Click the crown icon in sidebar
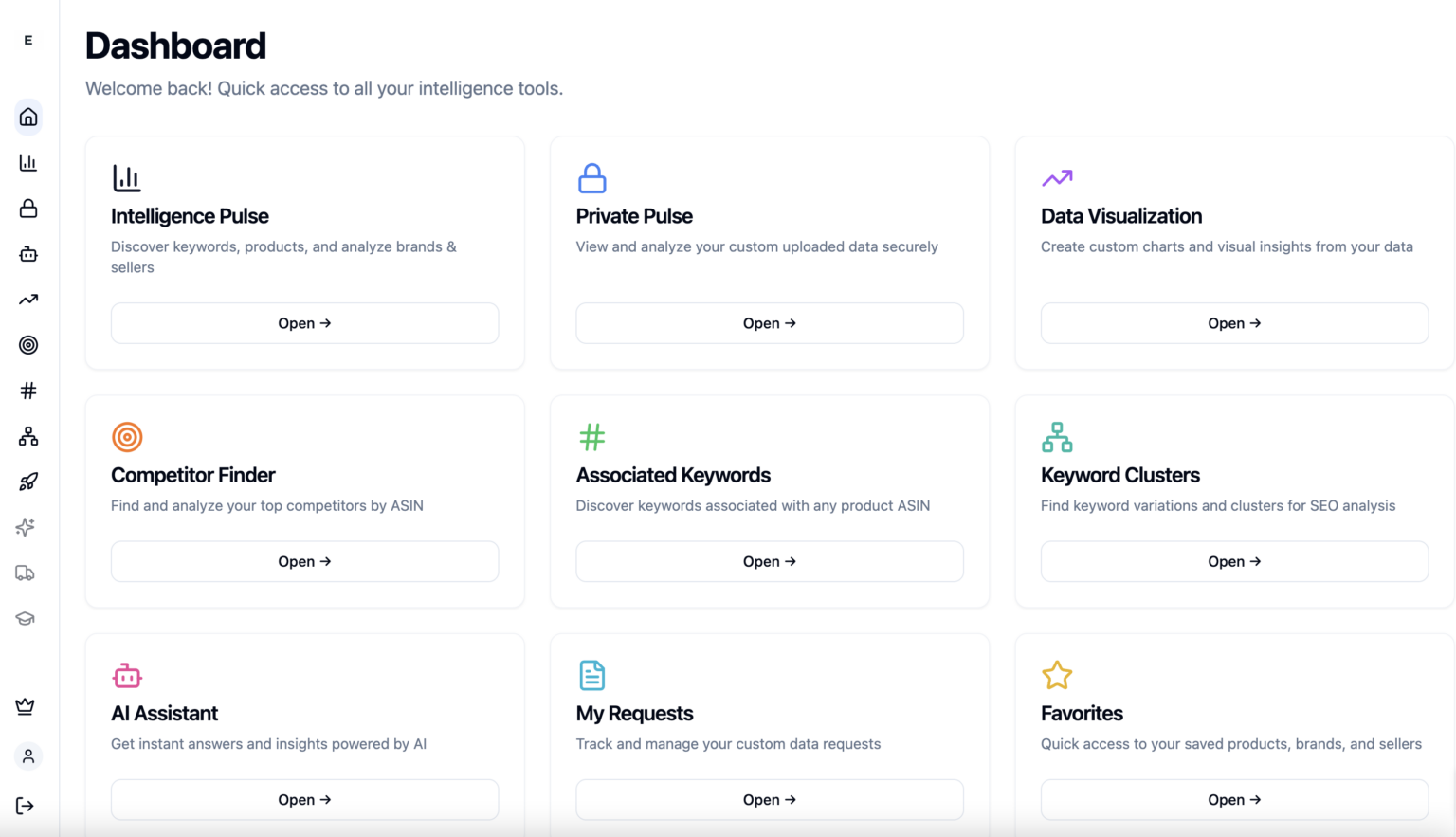1456x837 pixels. (x=26, y=706)
